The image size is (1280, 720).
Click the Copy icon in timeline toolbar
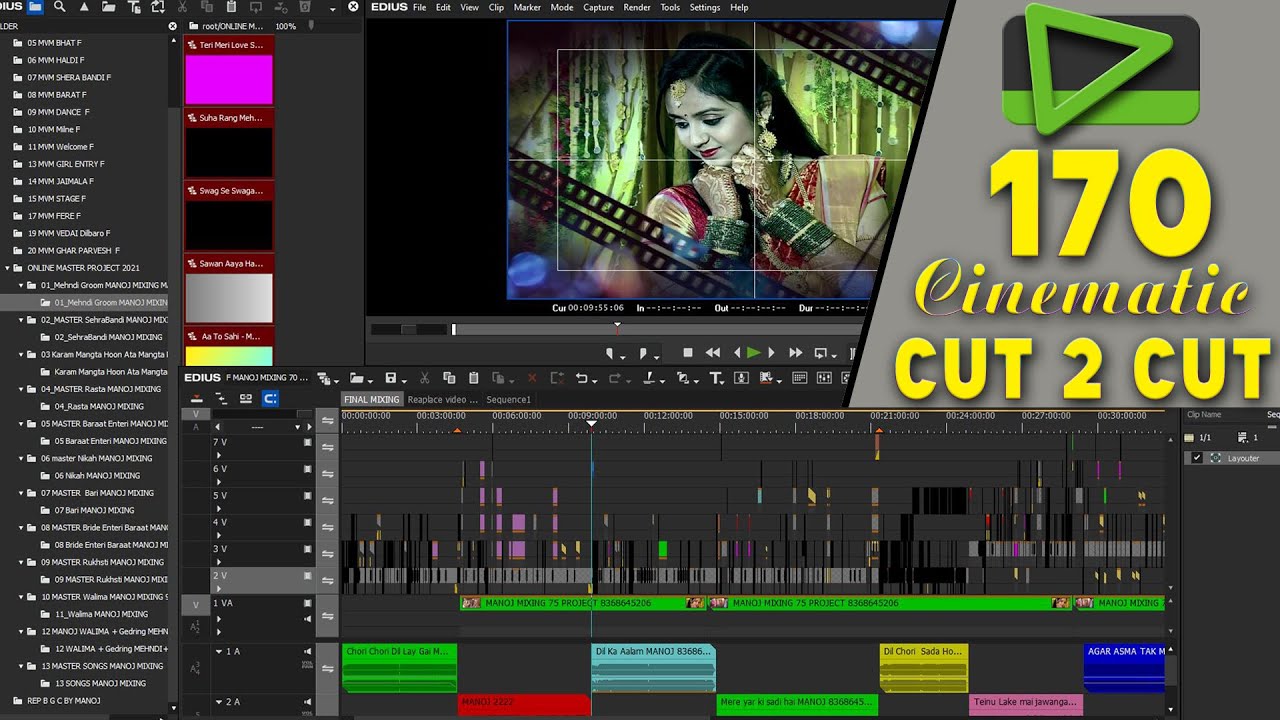point(449,378)
